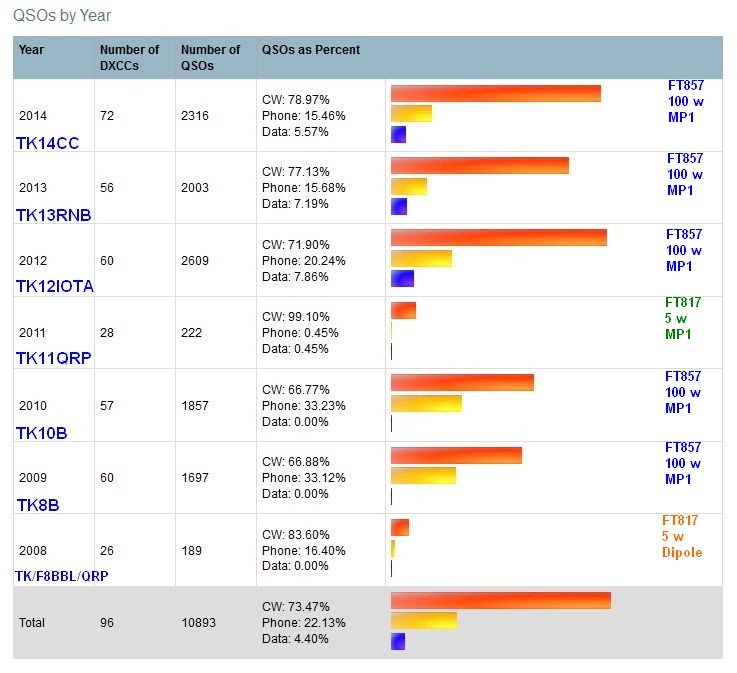Open the TK/F8BBL/QRP callsign link
The image size is (737, 673).
[x=61, y=576]
